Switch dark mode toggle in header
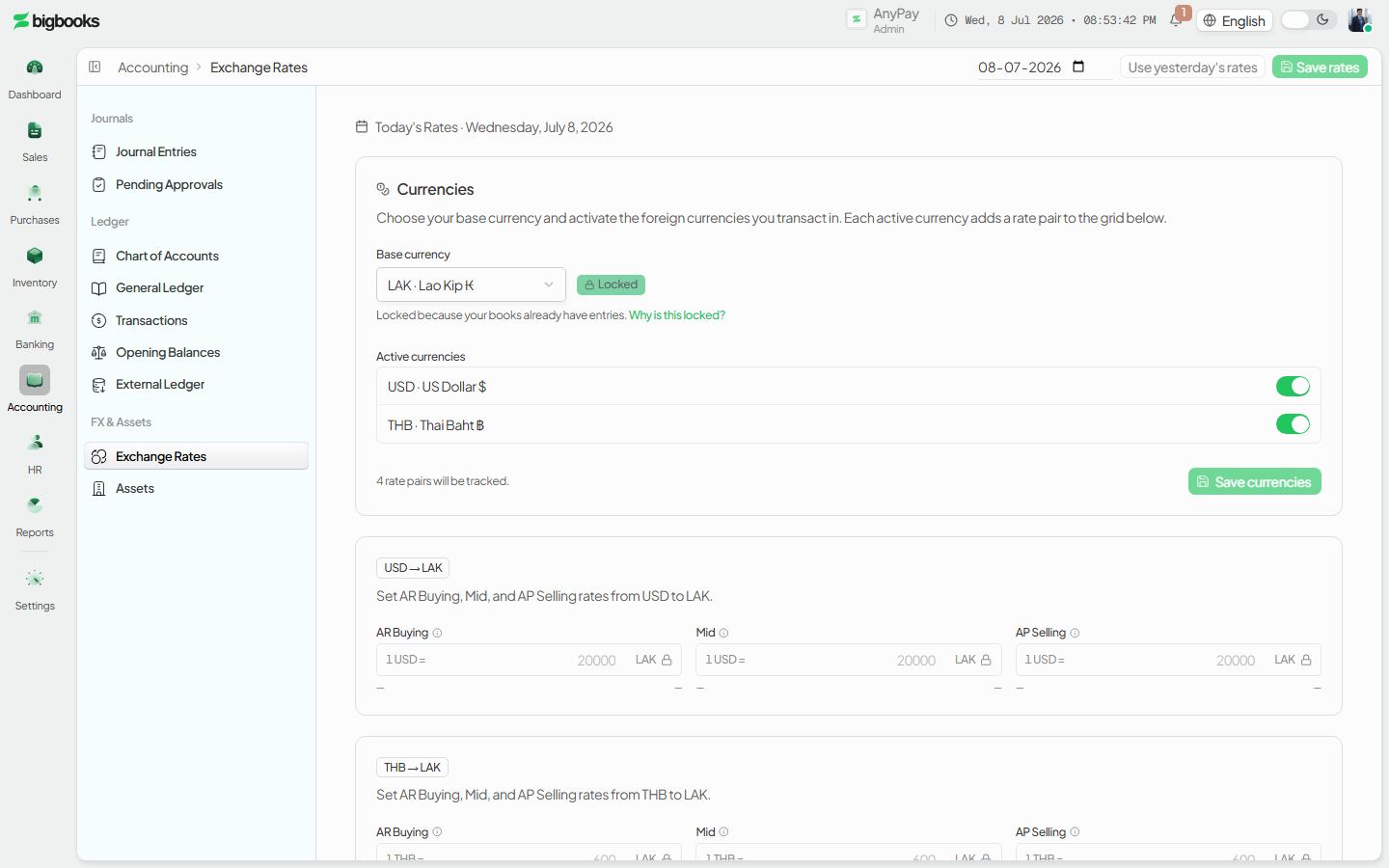This screenshot has width=1389, height=868. click(x=1308, y=19)
